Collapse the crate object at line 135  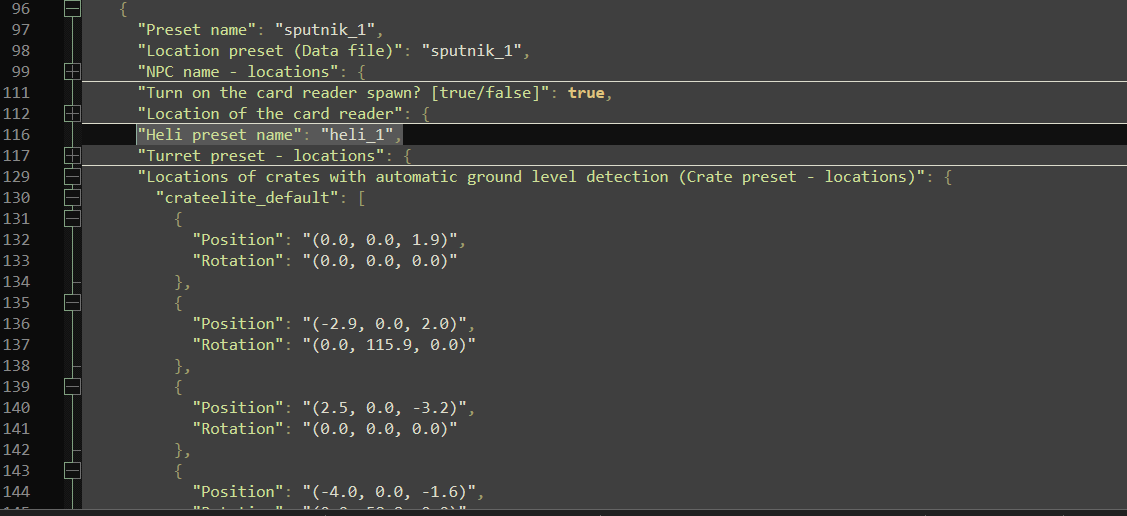click(x=71, y=303)
